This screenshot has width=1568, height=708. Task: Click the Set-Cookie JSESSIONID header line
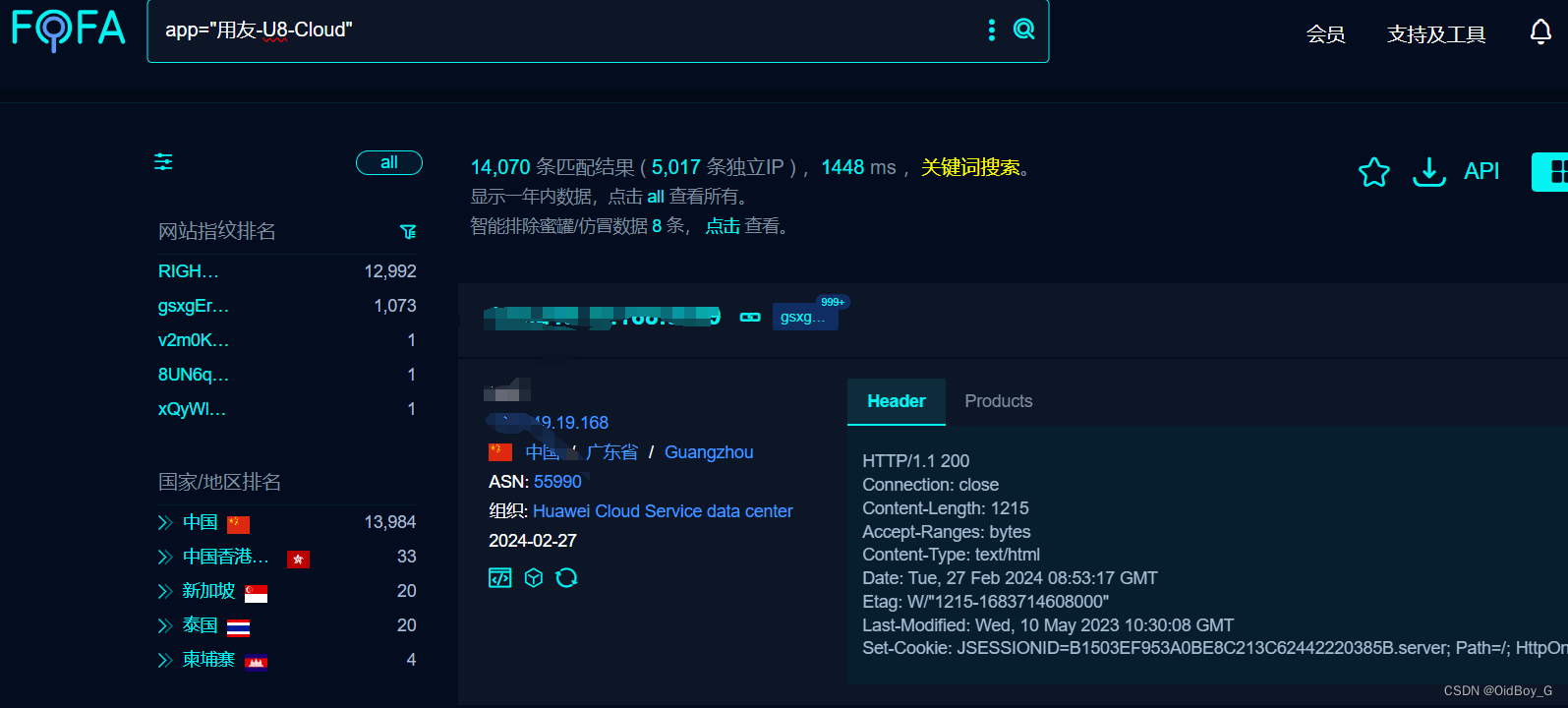(1214, 648)
